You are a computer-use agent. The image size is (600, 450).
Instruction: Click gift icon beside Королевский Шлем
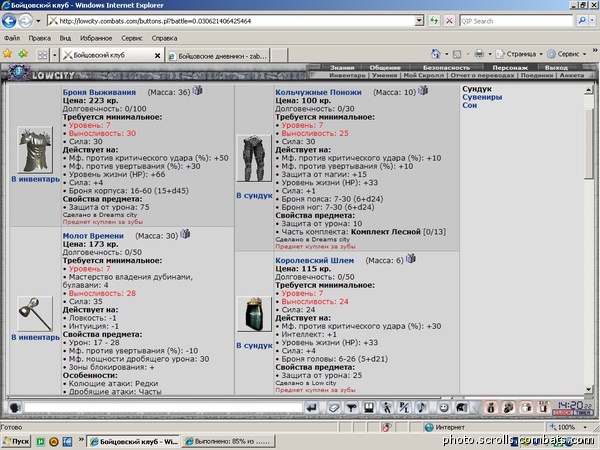411,259
